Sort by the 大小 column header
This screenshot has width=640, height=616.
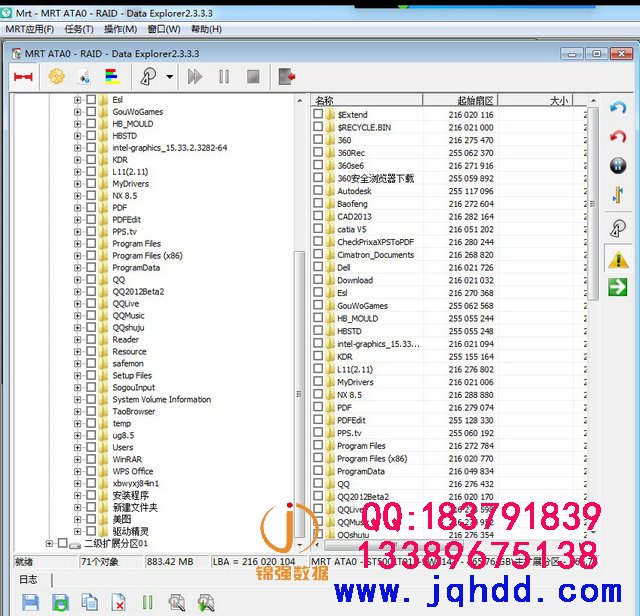click(x=535, y=100)
